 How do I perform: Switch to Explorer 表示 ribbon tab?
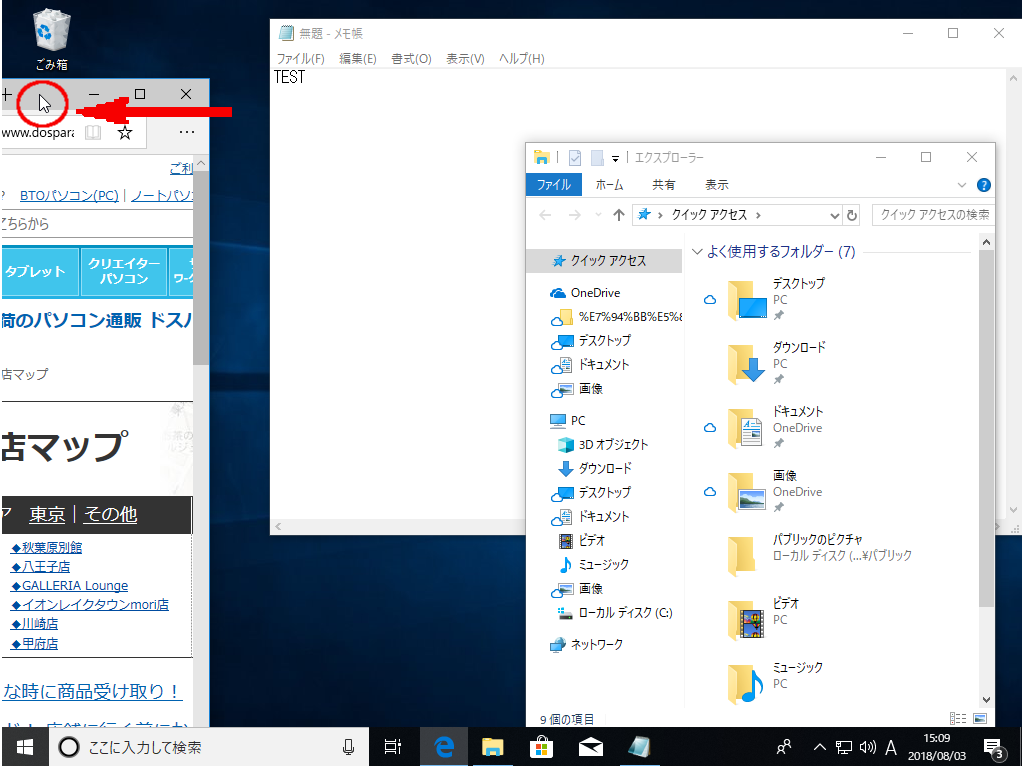click(x=716, y=185)
